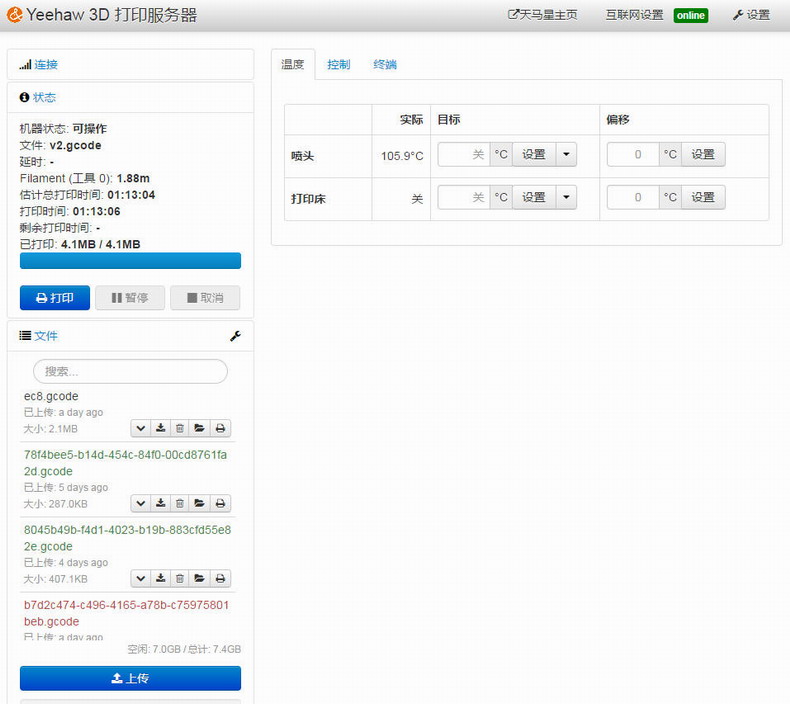Delete the ec8.gcode file with trash icon

coord(180,428)
